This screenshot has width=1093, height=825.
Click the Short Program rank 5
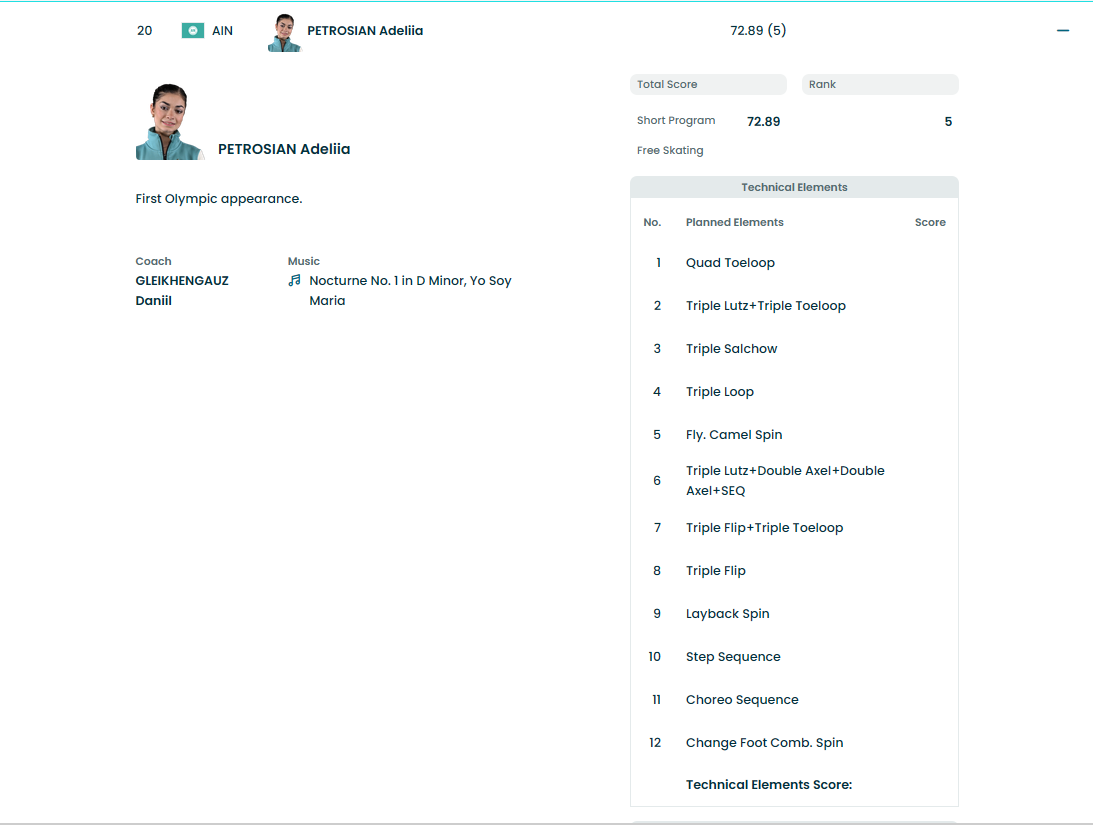pos(948,121)
